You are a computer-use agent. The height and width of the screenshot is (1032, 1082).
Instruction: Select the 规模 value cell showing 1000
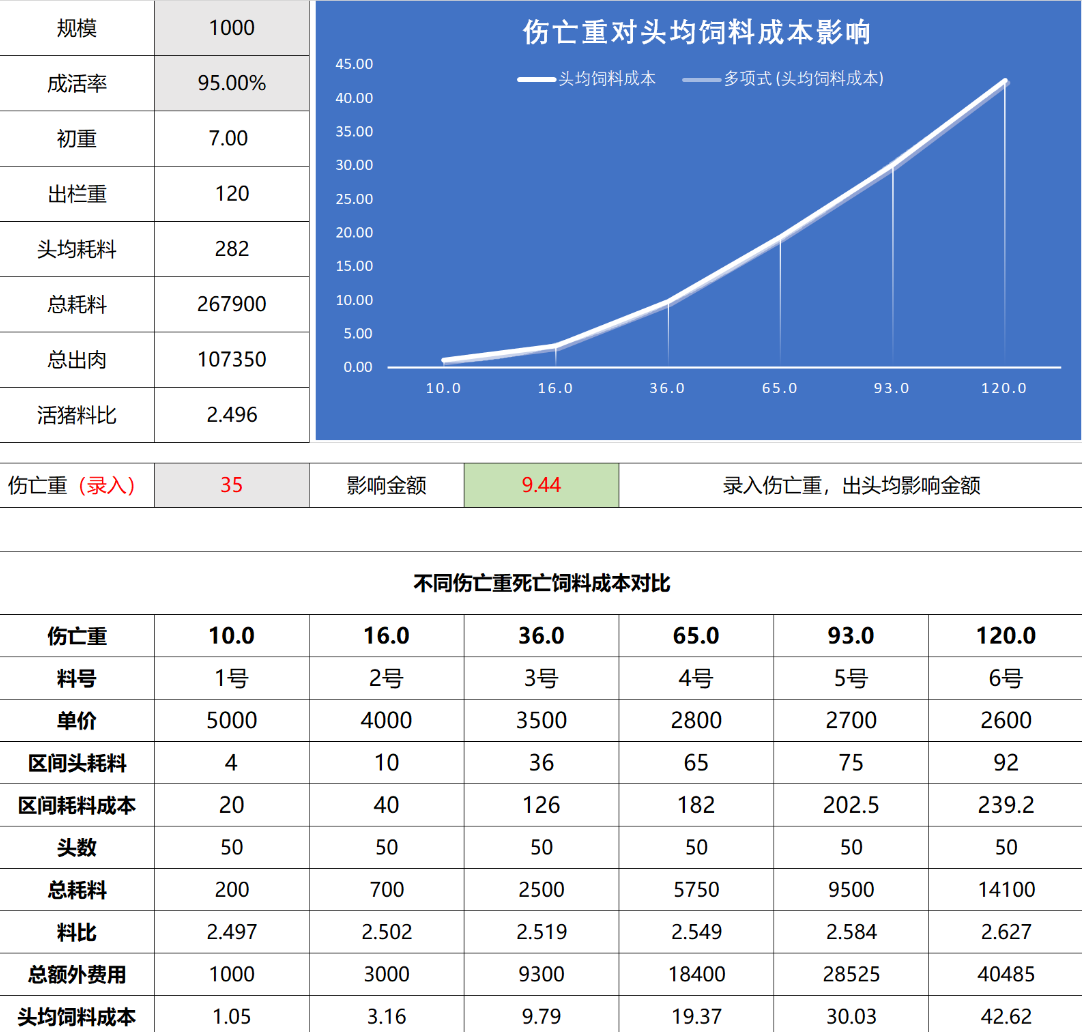click(232, 28)
